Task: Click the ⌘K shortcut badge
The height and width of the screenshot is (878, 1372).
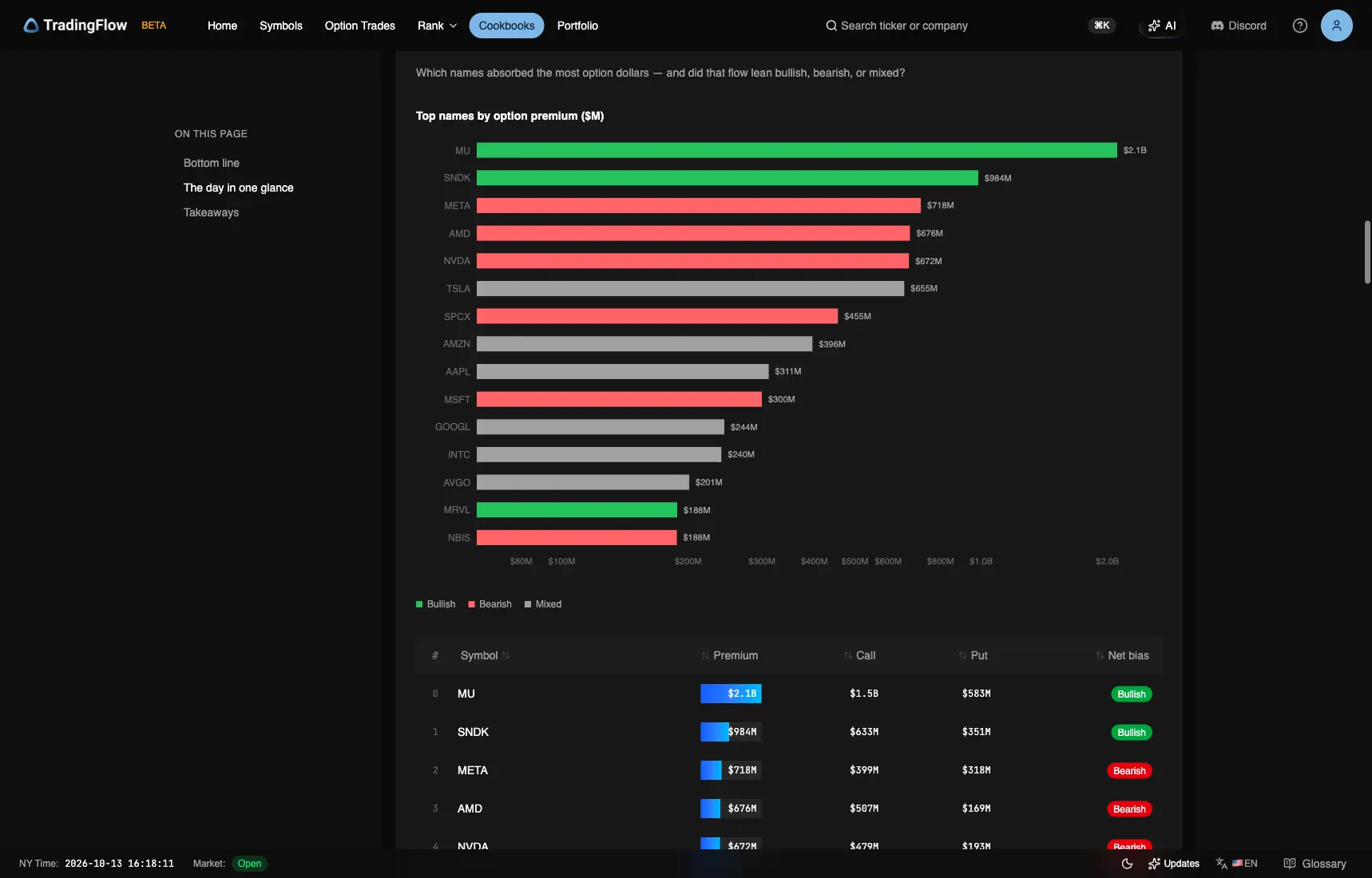Action: point(1101,26)
